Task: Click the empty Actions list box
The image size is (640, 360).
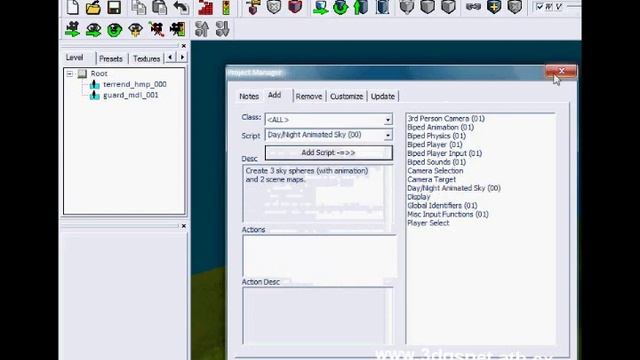Action: tap(319, 256)
